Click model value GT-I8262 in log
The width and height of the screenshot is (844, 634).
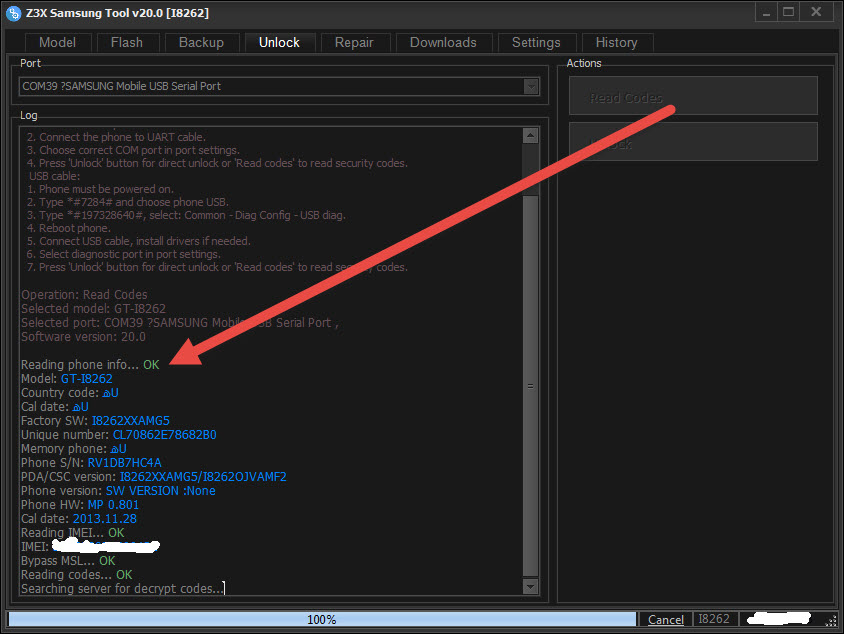point(87,379)
